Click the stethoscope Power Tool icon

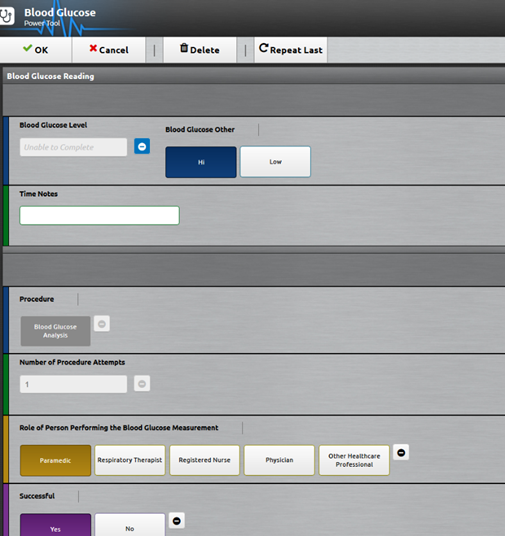pyautogui.click(x=6, y=16)
